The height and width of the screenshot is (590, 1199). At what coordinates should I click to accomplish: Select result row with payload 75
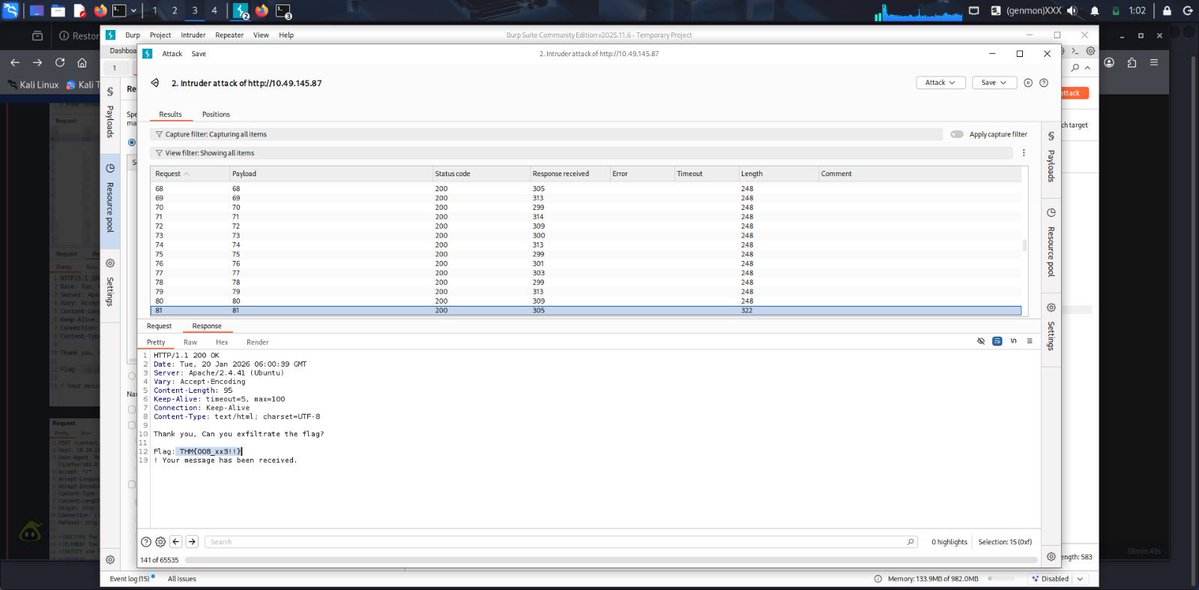tap(586, 254)
